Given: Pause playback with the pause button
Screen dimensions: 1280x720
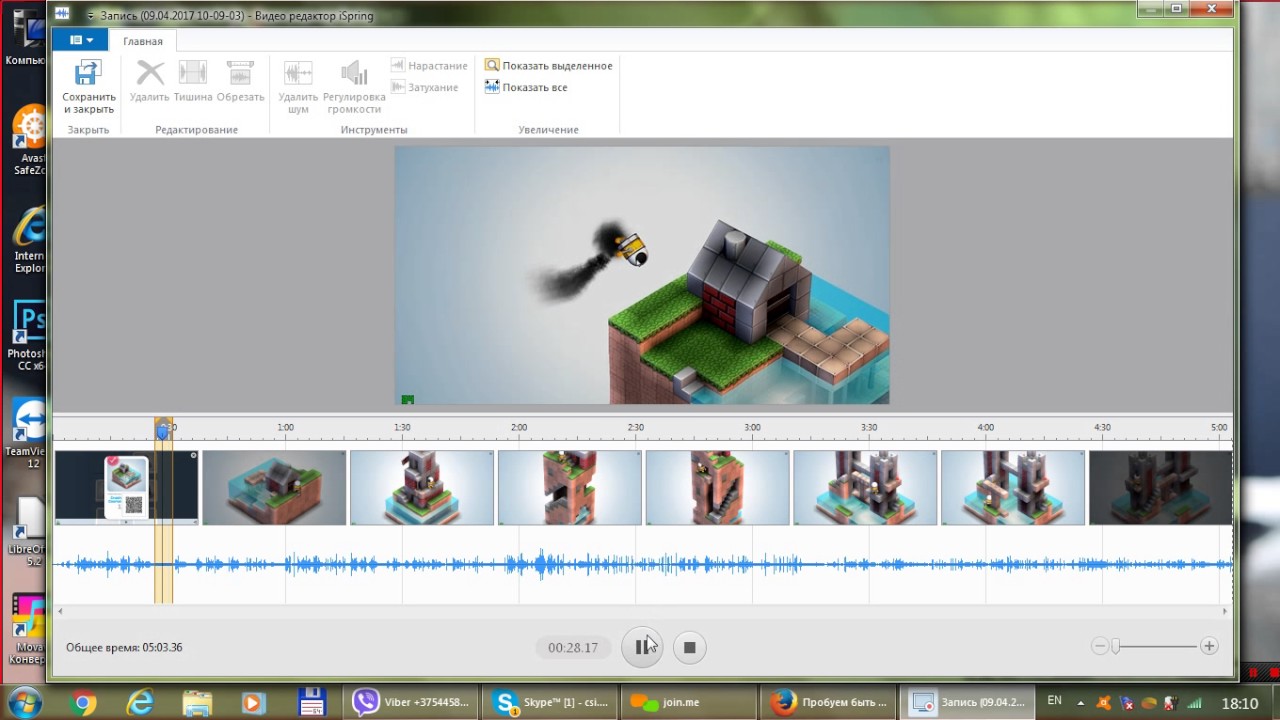Looking at the screenshot, I should (x=642, y=647).
